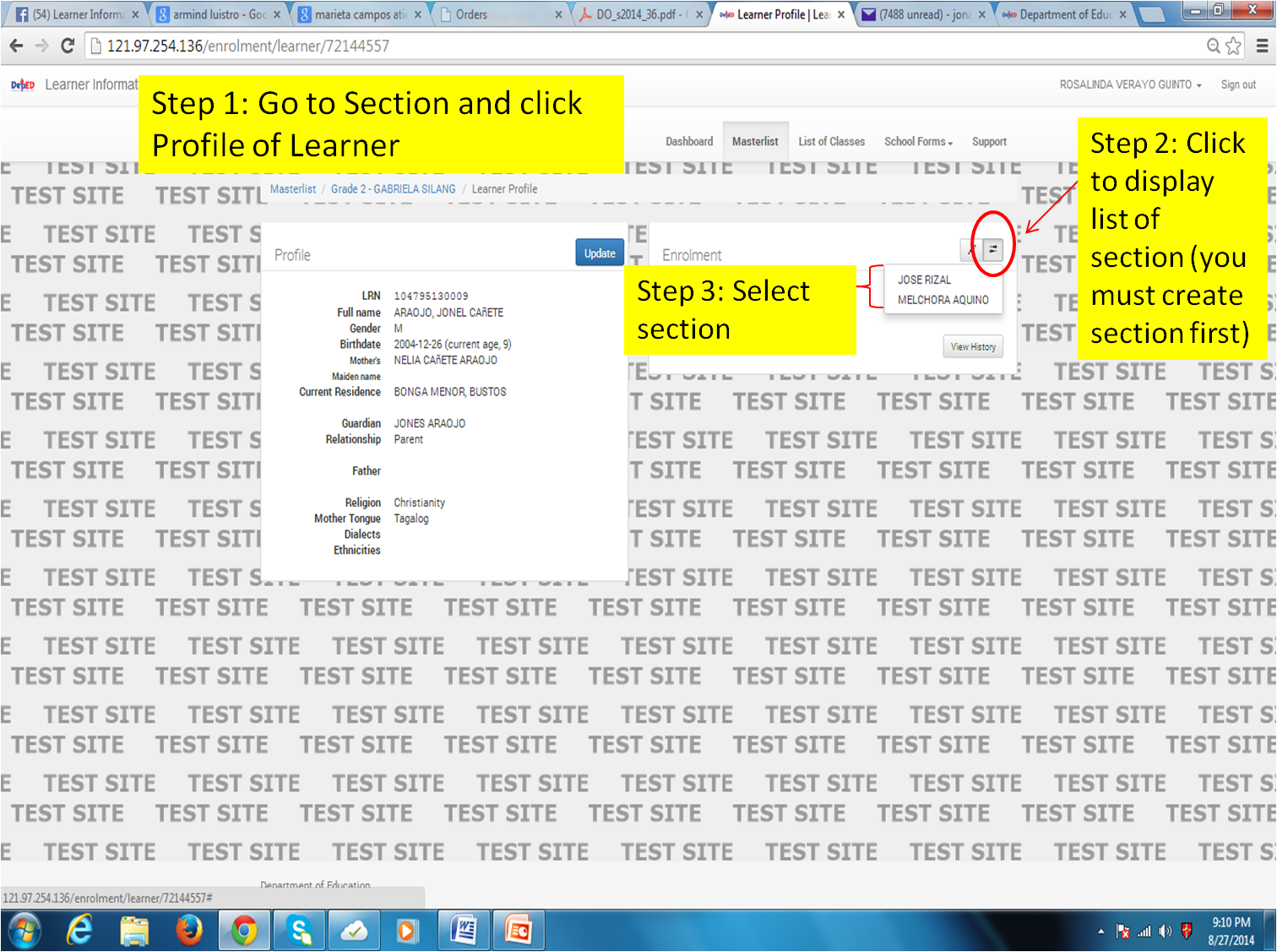Launch Internet Explorer from the taskbar

79,931
